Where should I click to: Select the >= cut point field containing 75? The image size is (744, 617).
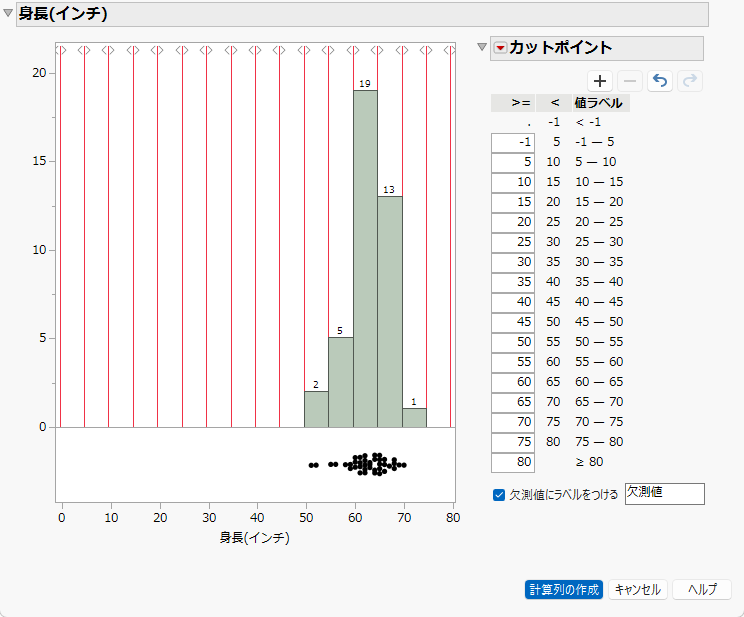[x=513, y=442]
